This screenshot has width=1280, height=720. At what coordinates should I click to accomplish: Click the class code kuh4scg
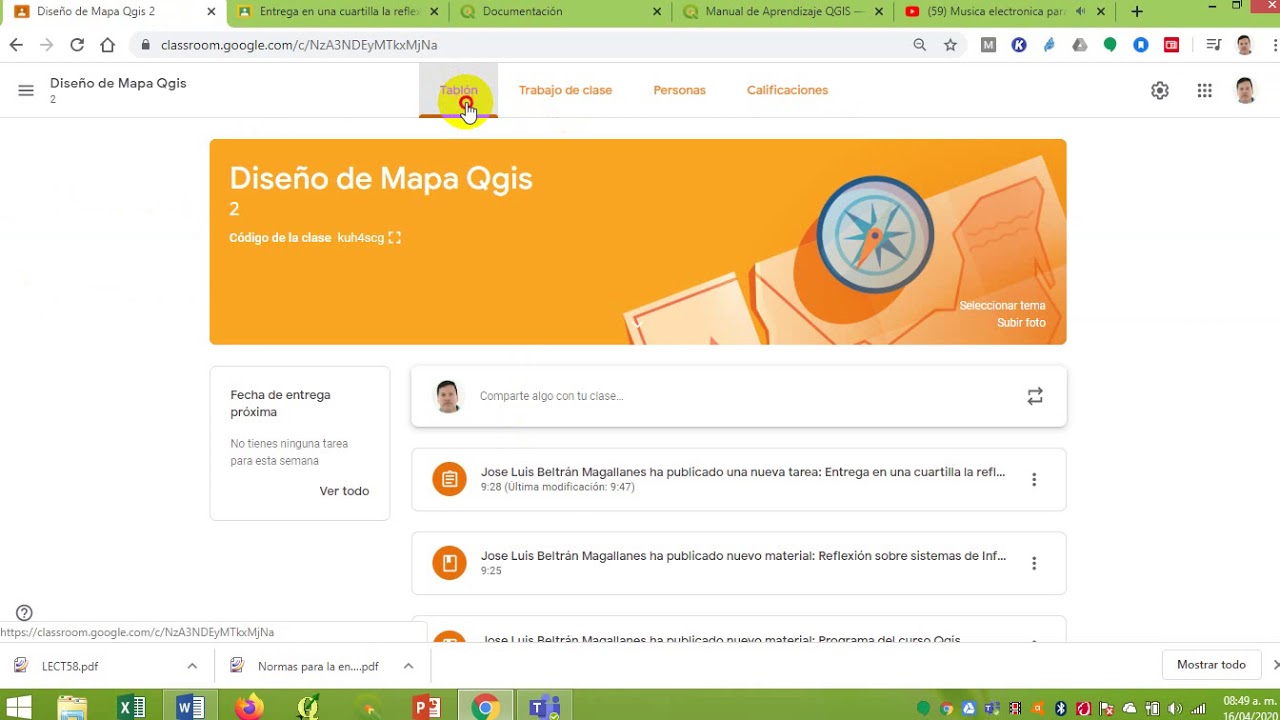pos(360,238)
